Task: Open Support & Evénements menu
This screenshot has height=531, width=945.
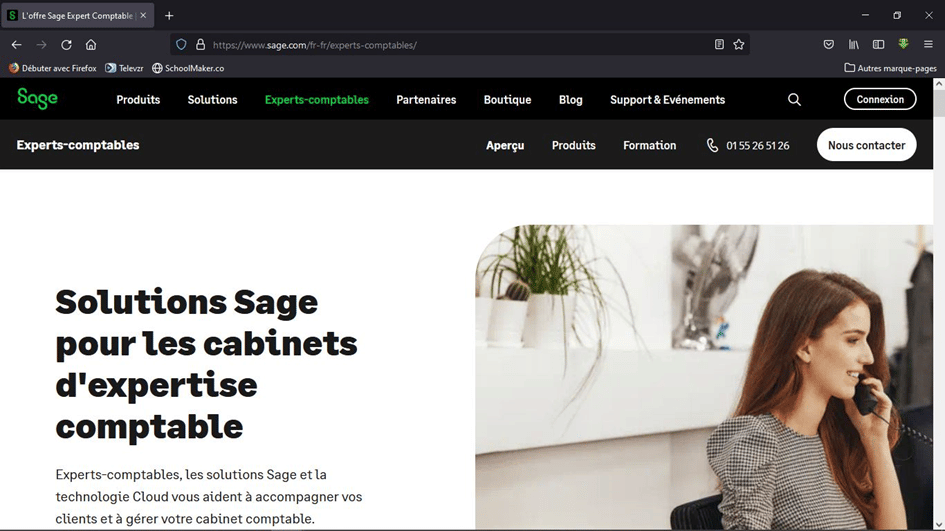Action: 667,99
